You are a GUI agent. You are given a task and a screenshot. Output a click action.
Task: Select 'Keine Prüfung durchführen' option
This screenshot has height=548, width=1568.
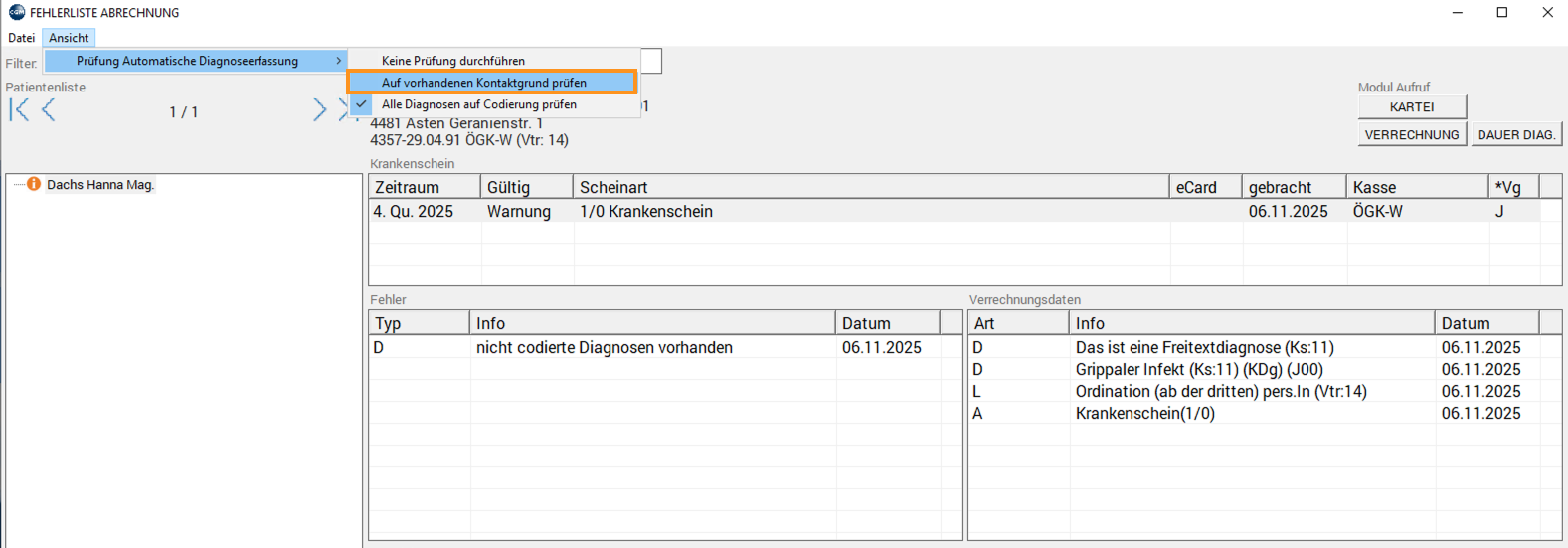pos(452,61)
